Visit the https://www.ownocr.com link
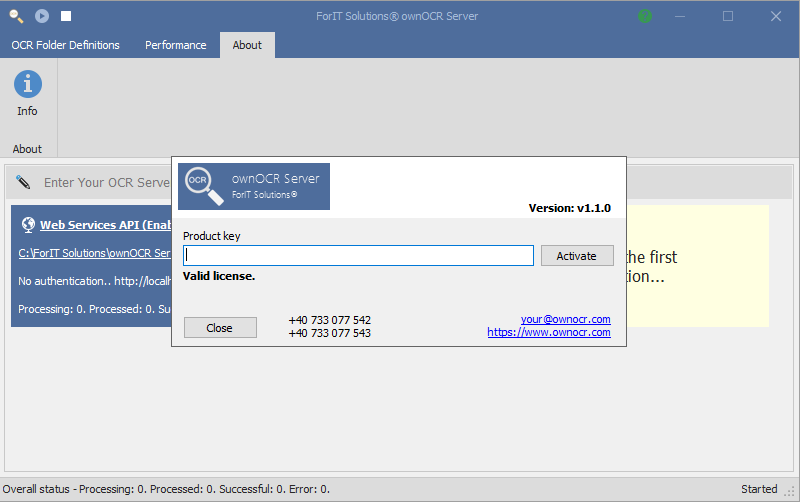The image size is (800, 502). (549, 333)
